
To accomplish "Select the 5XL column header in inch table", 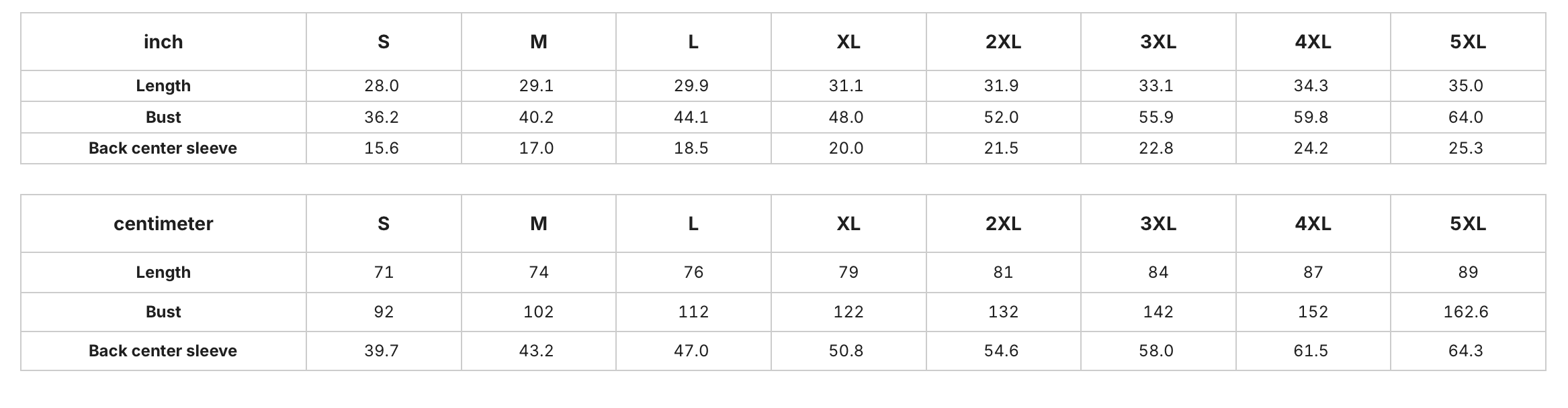I will 1468,42.
